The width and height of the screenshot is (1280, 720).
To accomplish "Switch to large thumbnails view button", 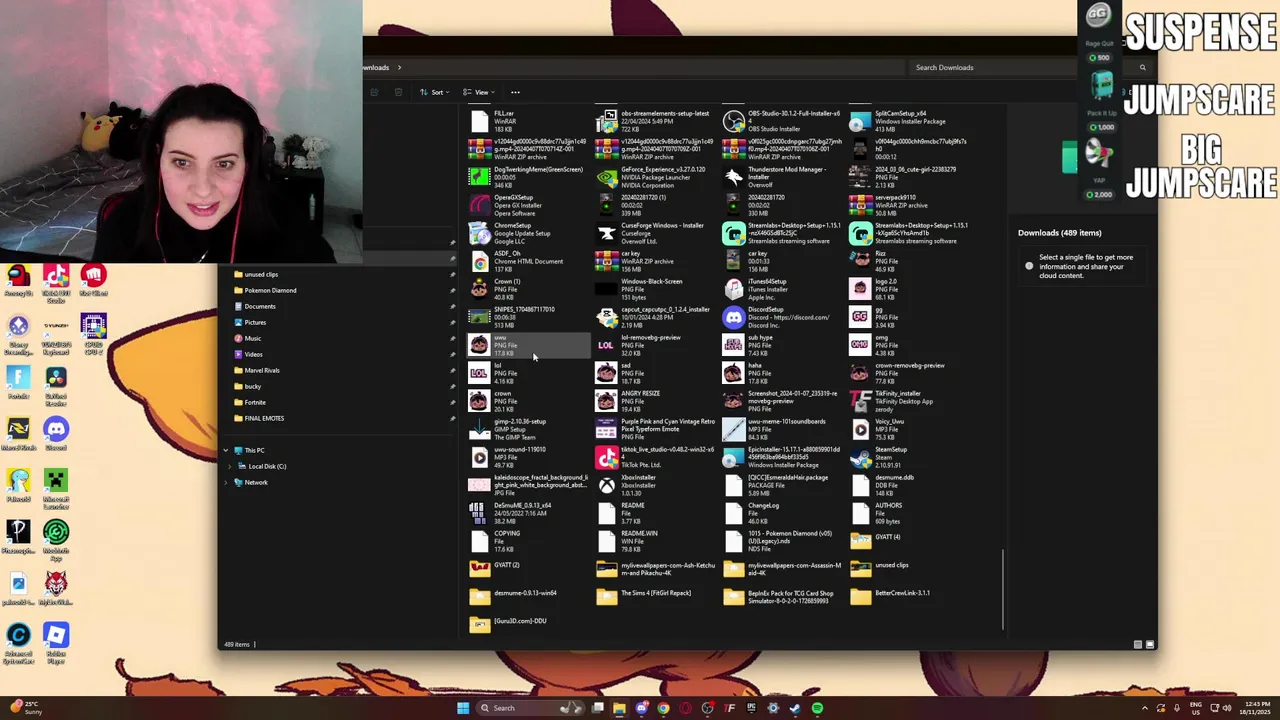I will pyautogui.click(x=1150, y=645).
